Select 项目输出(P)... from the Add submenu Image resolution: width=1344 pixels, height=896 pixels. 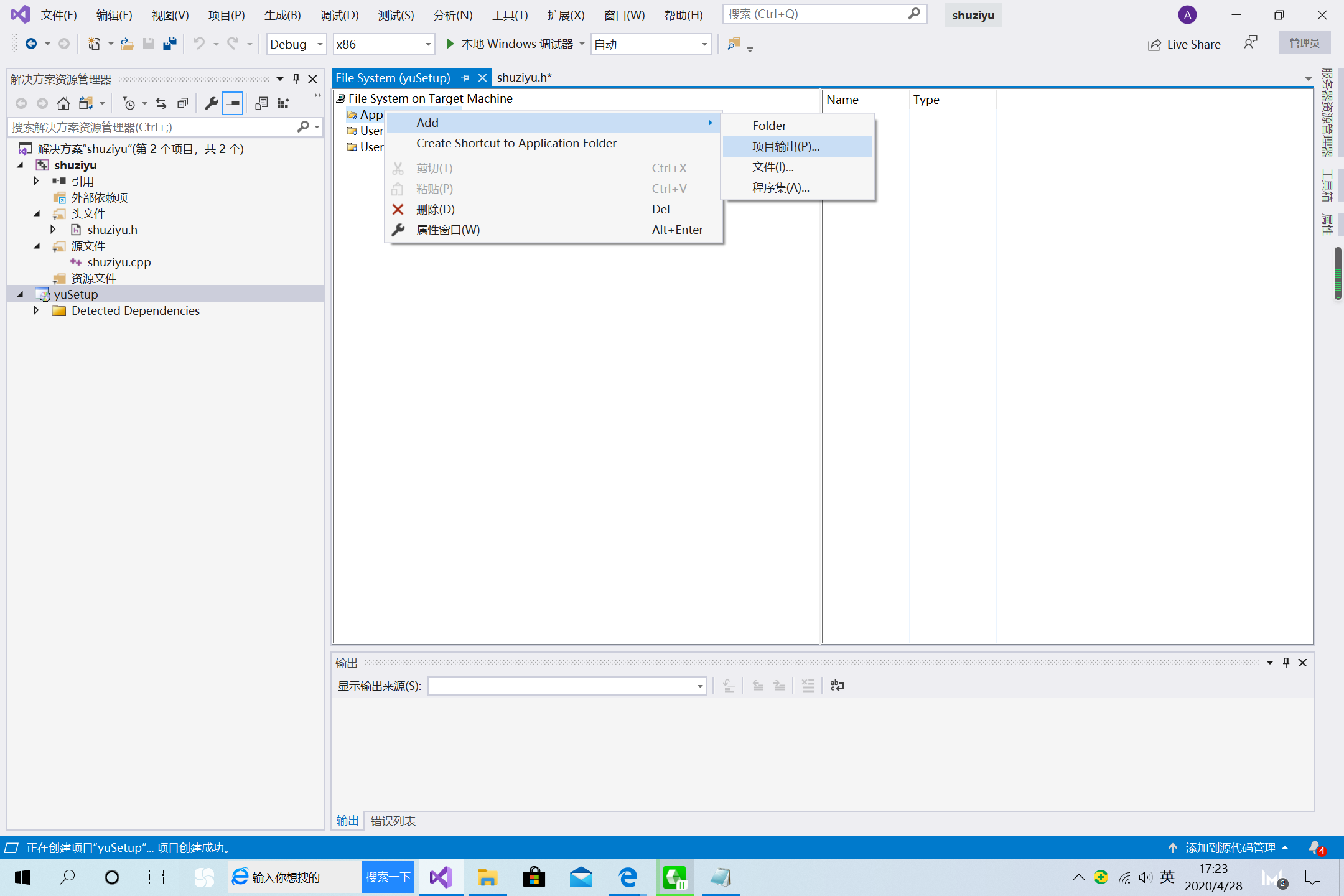pos(785,146)
